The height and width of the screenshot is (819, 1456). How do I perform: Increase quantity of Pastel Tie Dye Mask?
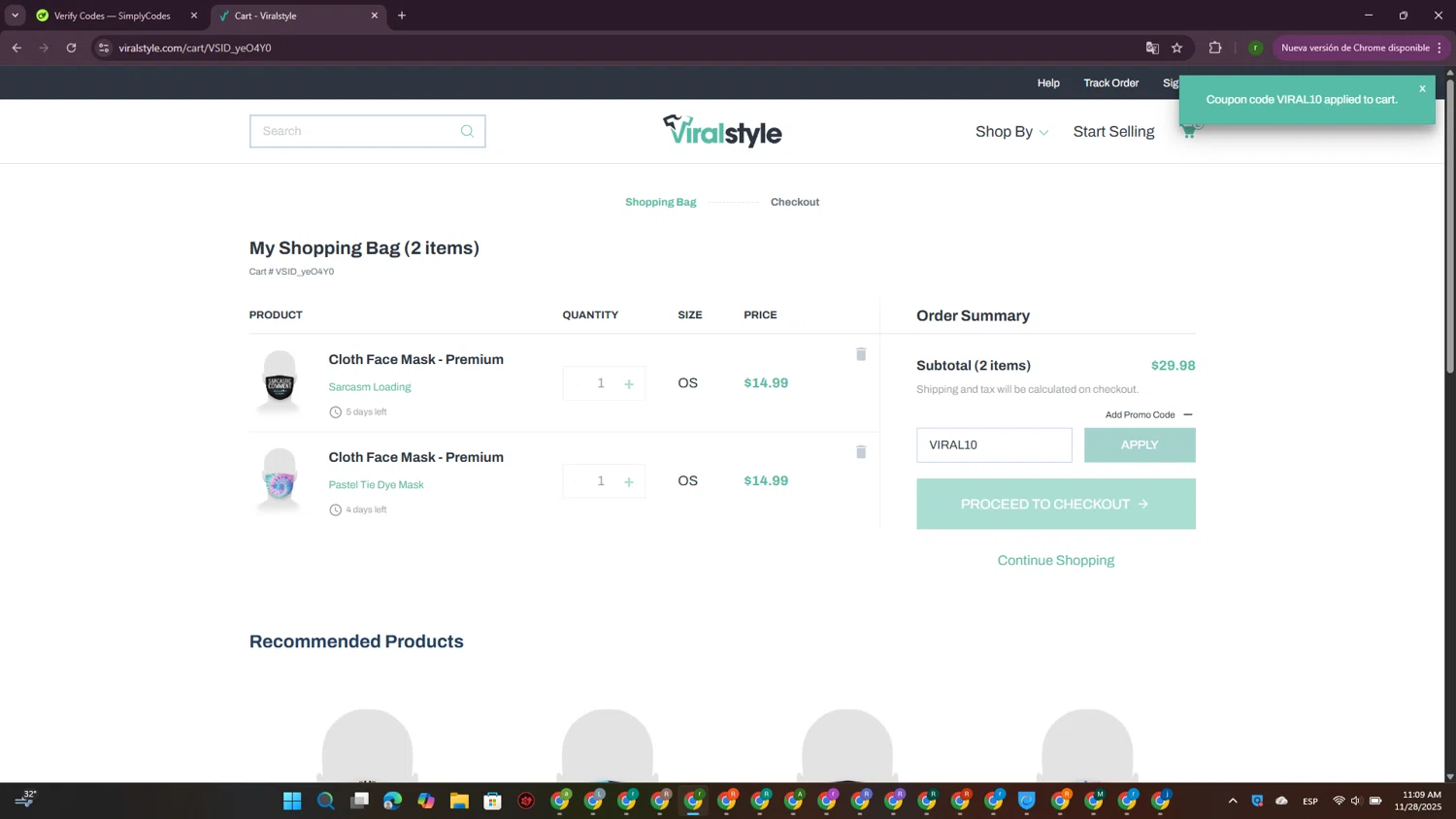click(x=629, y=482)
